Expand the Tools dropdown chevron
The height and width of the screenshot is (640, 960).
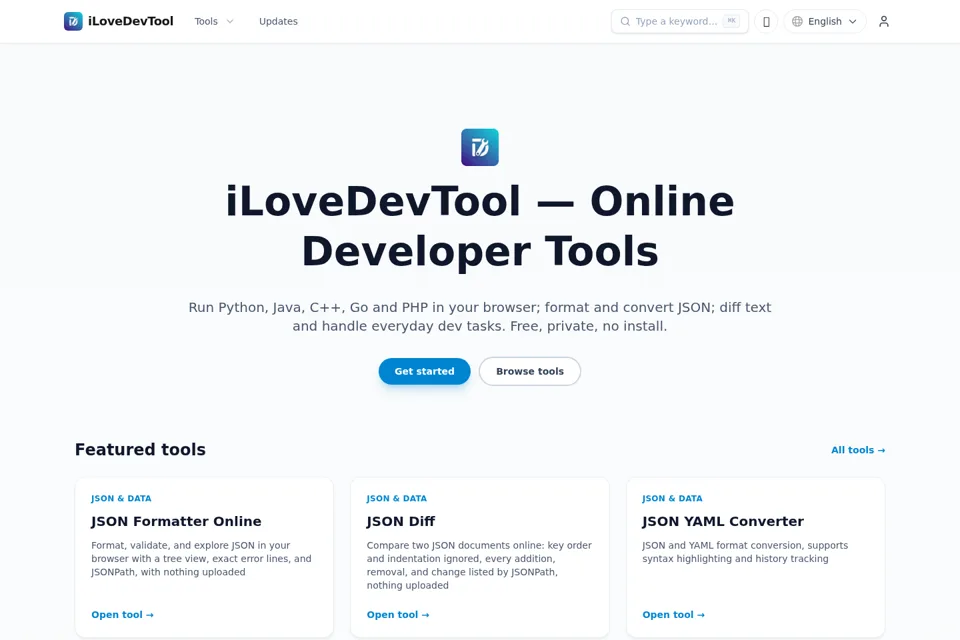click(x=230, y=21)
